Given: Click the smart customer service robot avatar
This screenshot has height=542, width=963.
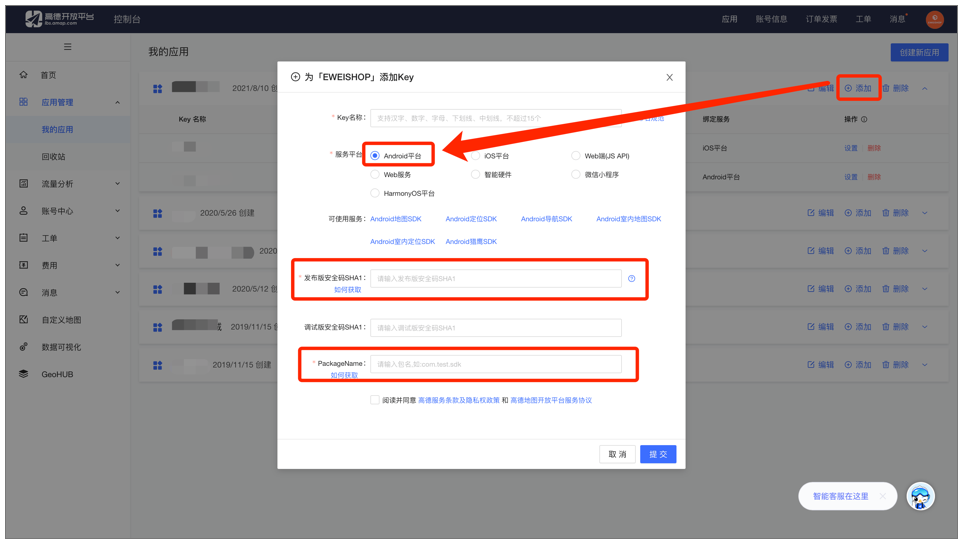Looking at the screenshot, I should (x=921, y=497).
